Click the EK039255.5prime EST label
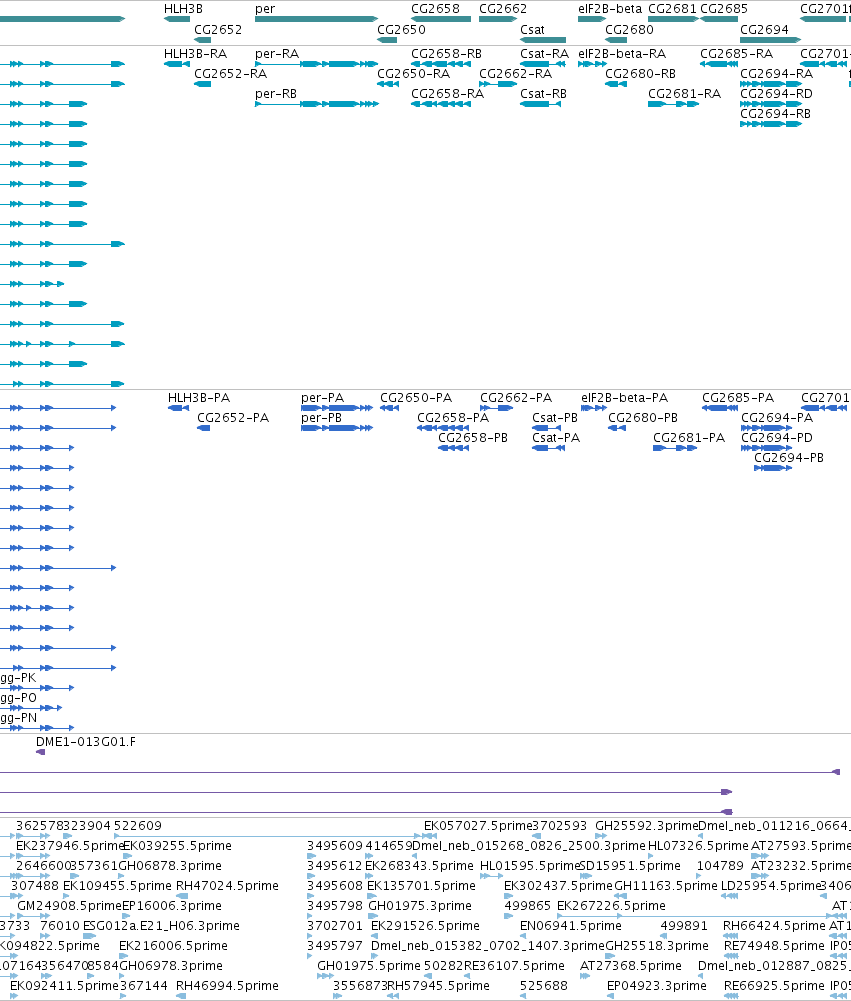Viewport: 851px width, 1001px height. pyautogui.click(x=177, y=845)
